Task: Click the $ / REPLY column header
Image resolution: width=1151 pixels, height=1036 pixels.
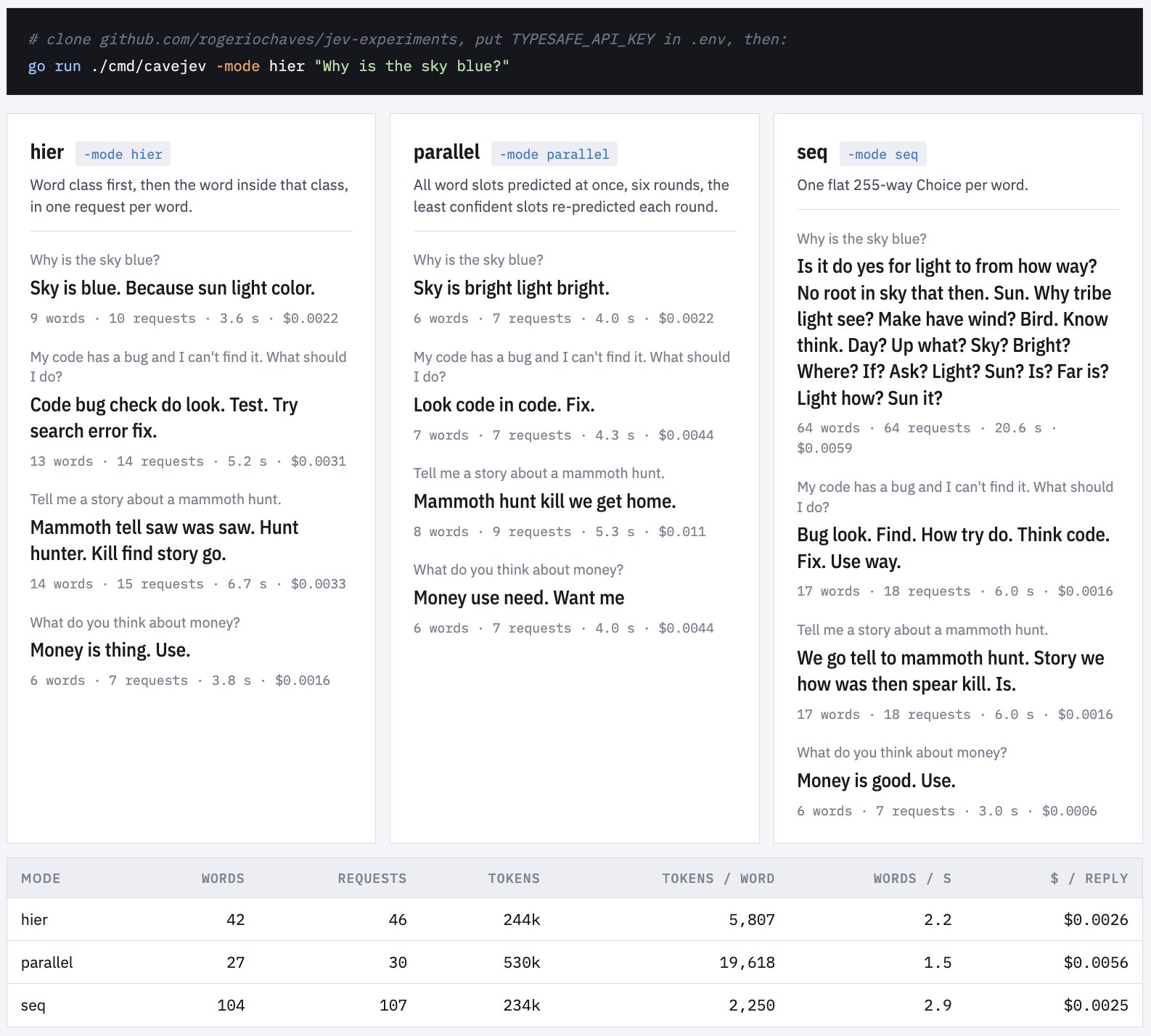Action: click(x=1089, y=878)
